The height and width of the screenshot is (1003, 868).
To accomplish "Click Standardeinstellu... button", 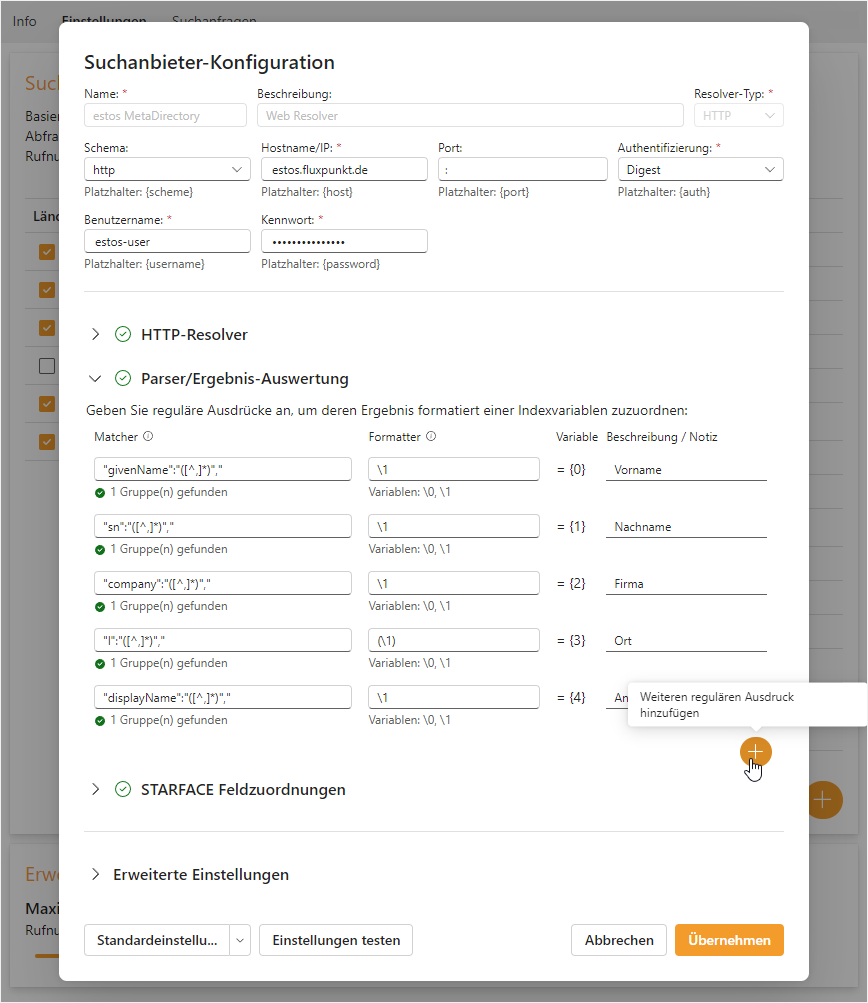I will click(x=157, y=940).
